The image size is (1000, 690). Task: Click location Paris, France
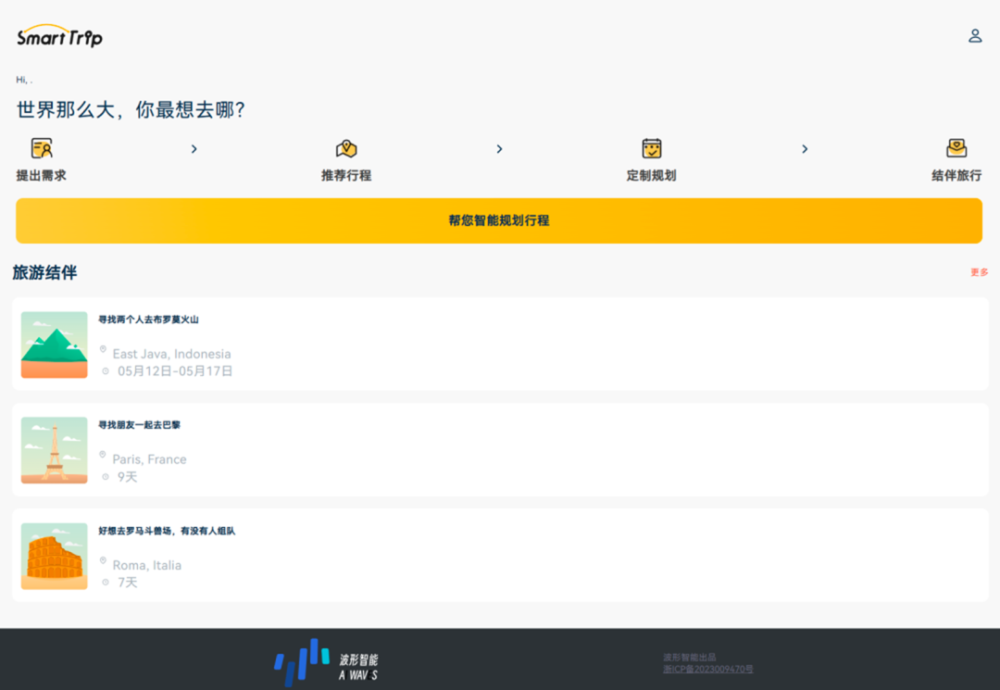tap(149, 459)
